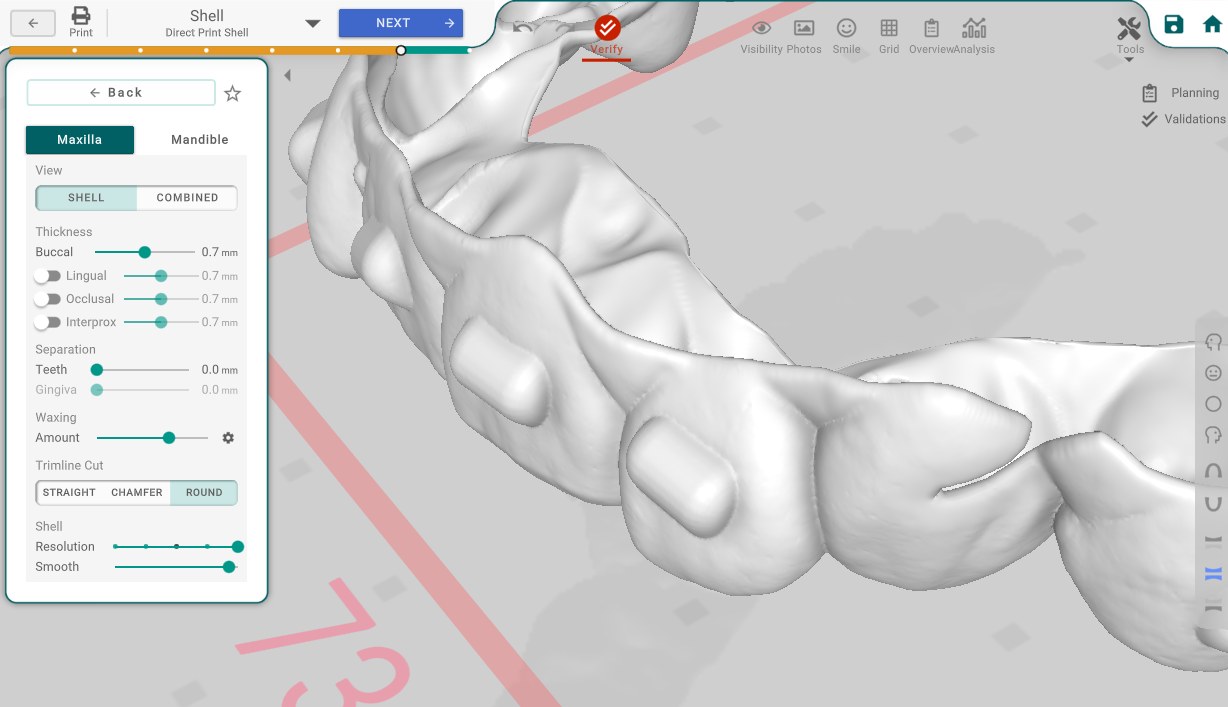Click the Occlusal thickness slider handle
The width and height of the screenshot is (1228, 707).
[x=161, y=299]
